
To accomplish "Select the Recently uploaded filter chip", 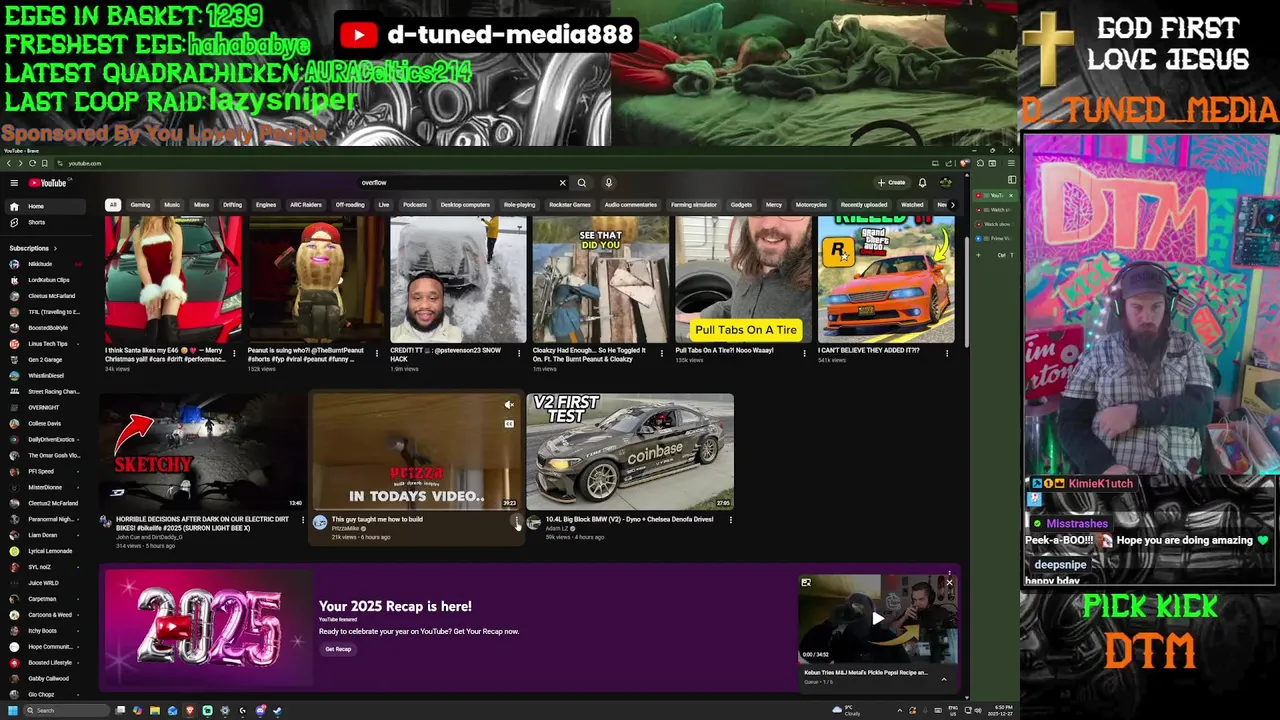I will 864,205.
